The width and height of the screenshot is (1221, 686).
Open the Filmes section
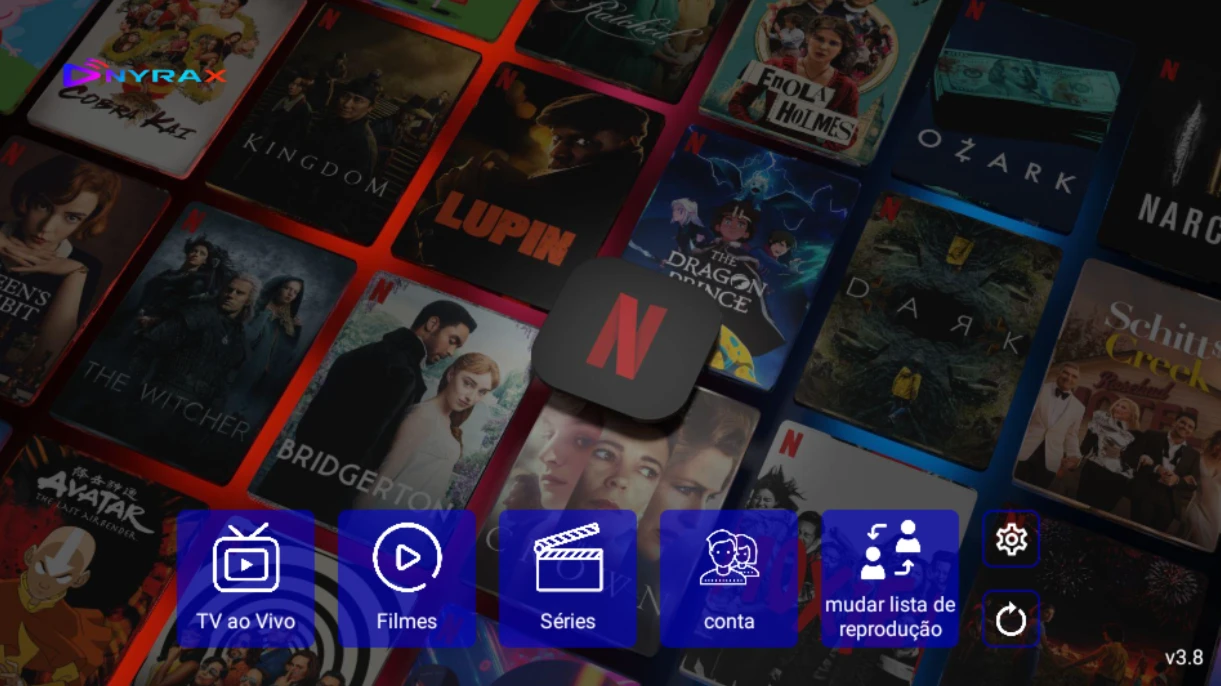(407, 578)
